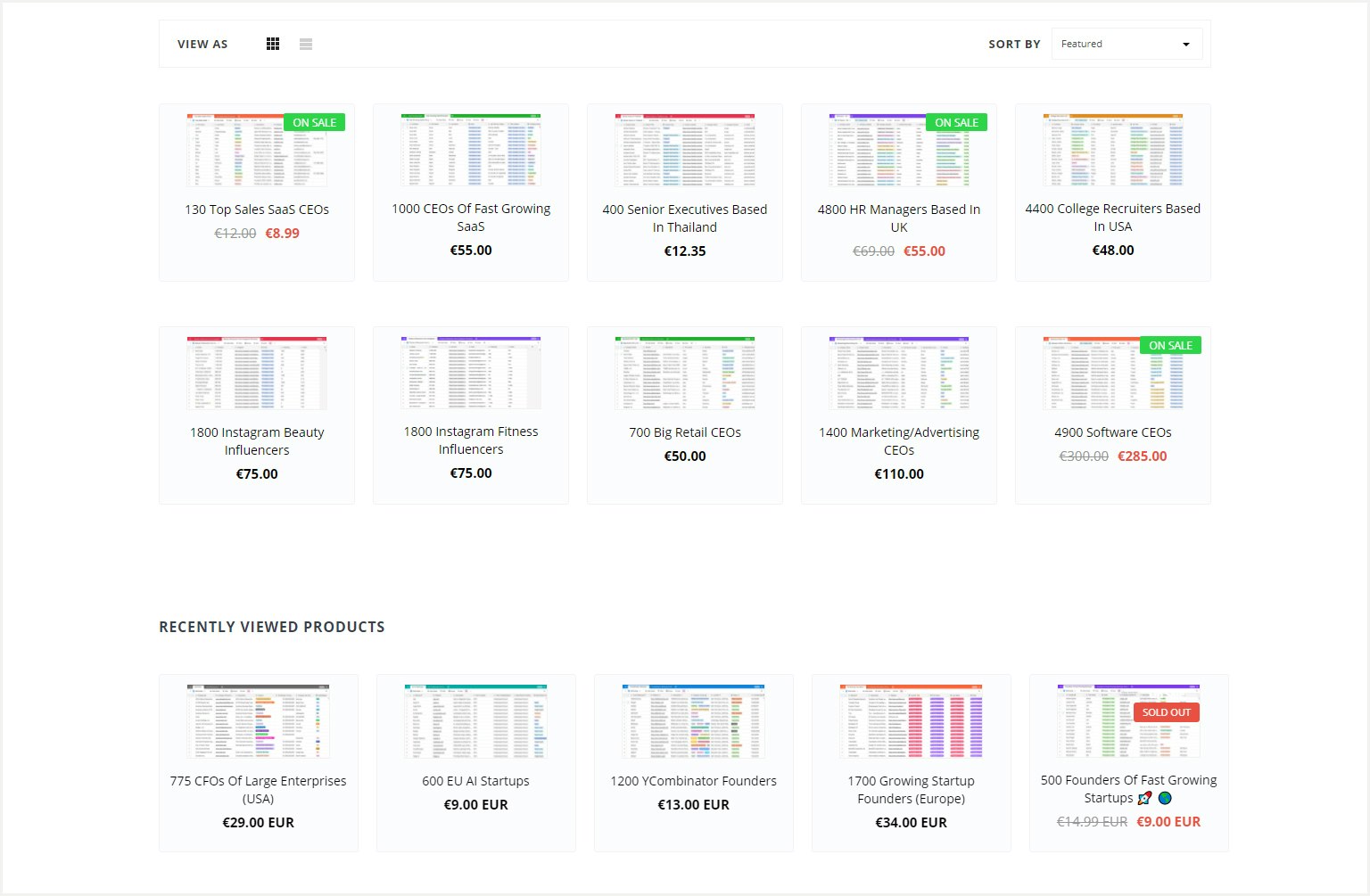Click the RECENTLY VIEWED PRODUCTS heading
This screenshot has height=896, width=1370.
271,627
